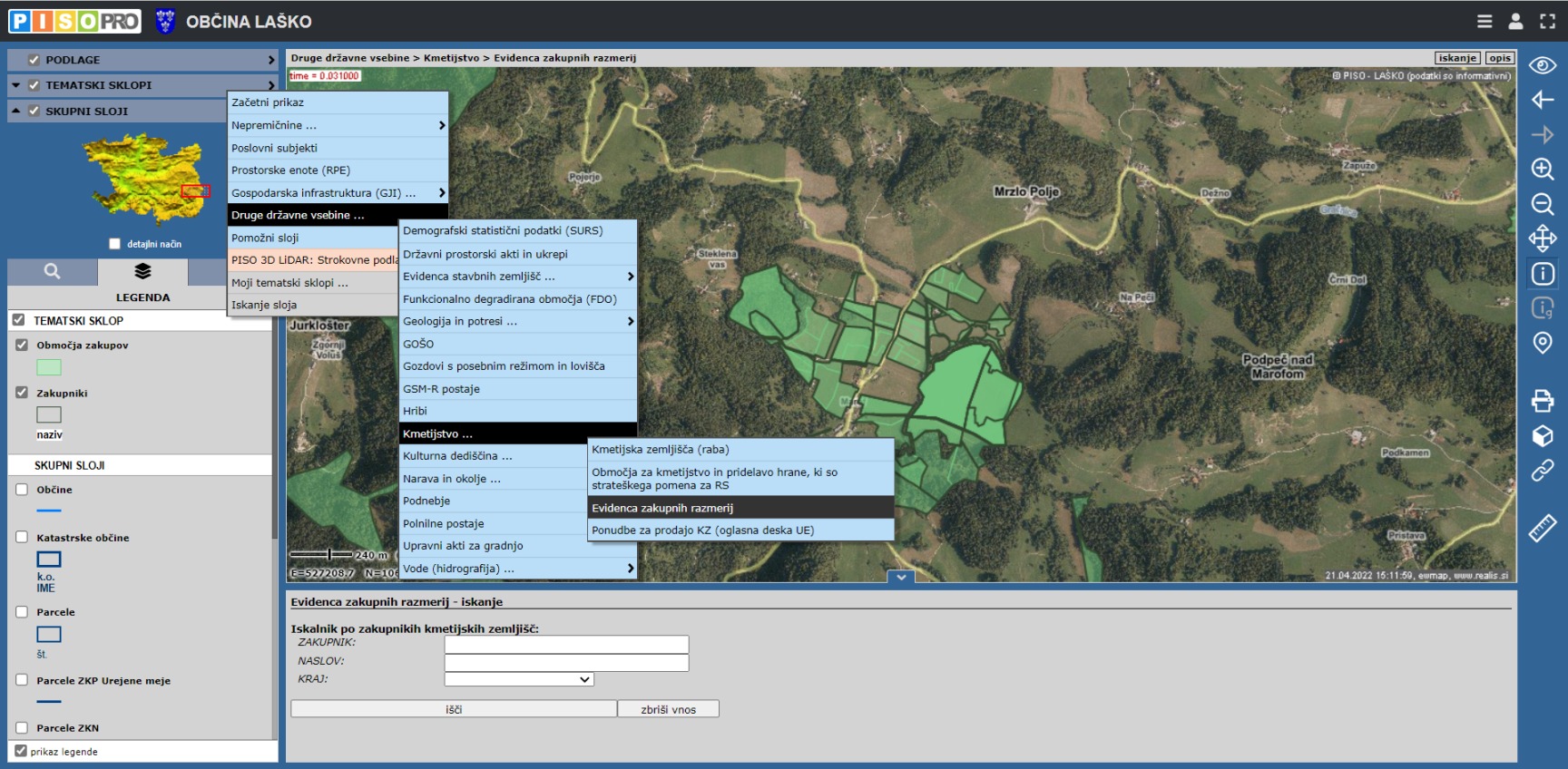Go back to previous map view
Viewport: 1568px width, 769px height.
coord(1542,100)
